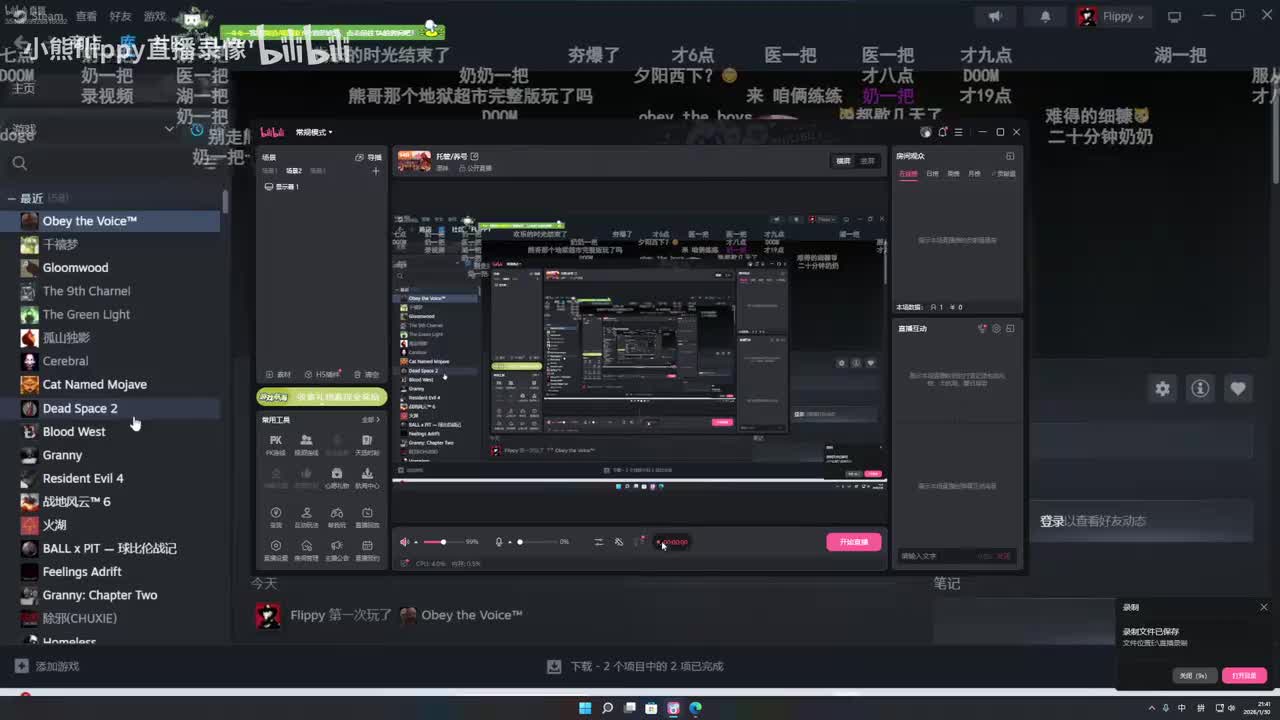The image size is (1280, 720).
Task: Select Granny in the game list
Action: 110,455
